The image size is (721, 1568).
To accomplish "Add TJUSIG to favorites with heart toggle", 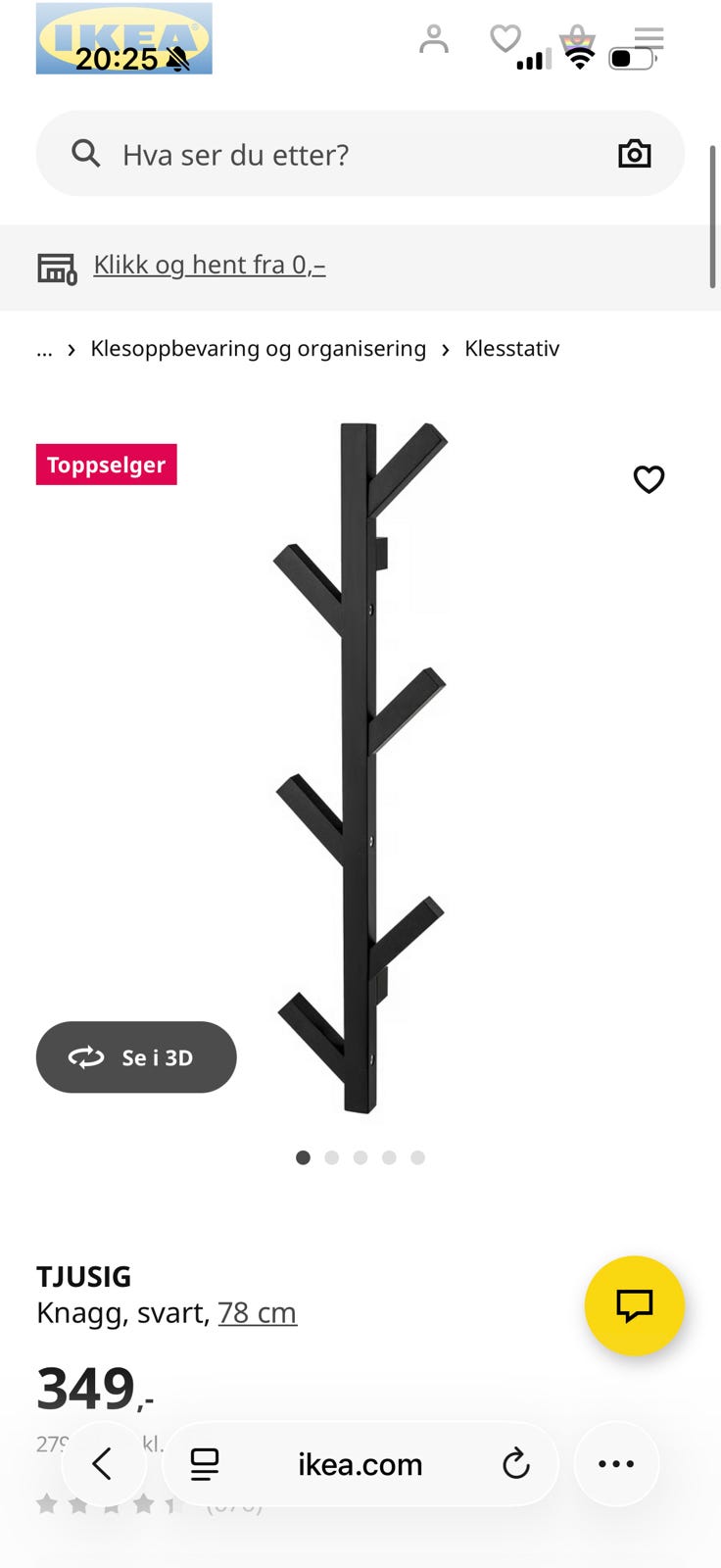I will [x=649, y=479].
